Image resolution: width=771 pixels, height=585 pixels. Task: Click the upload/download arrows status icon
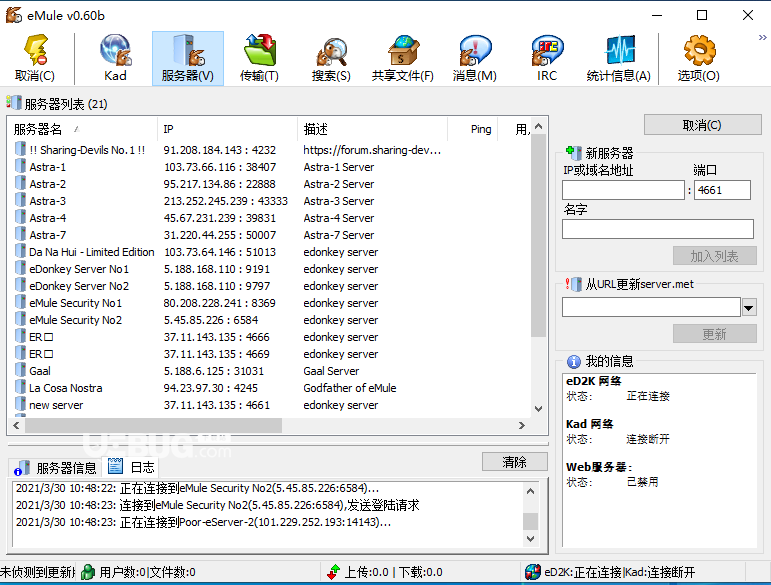333,572
